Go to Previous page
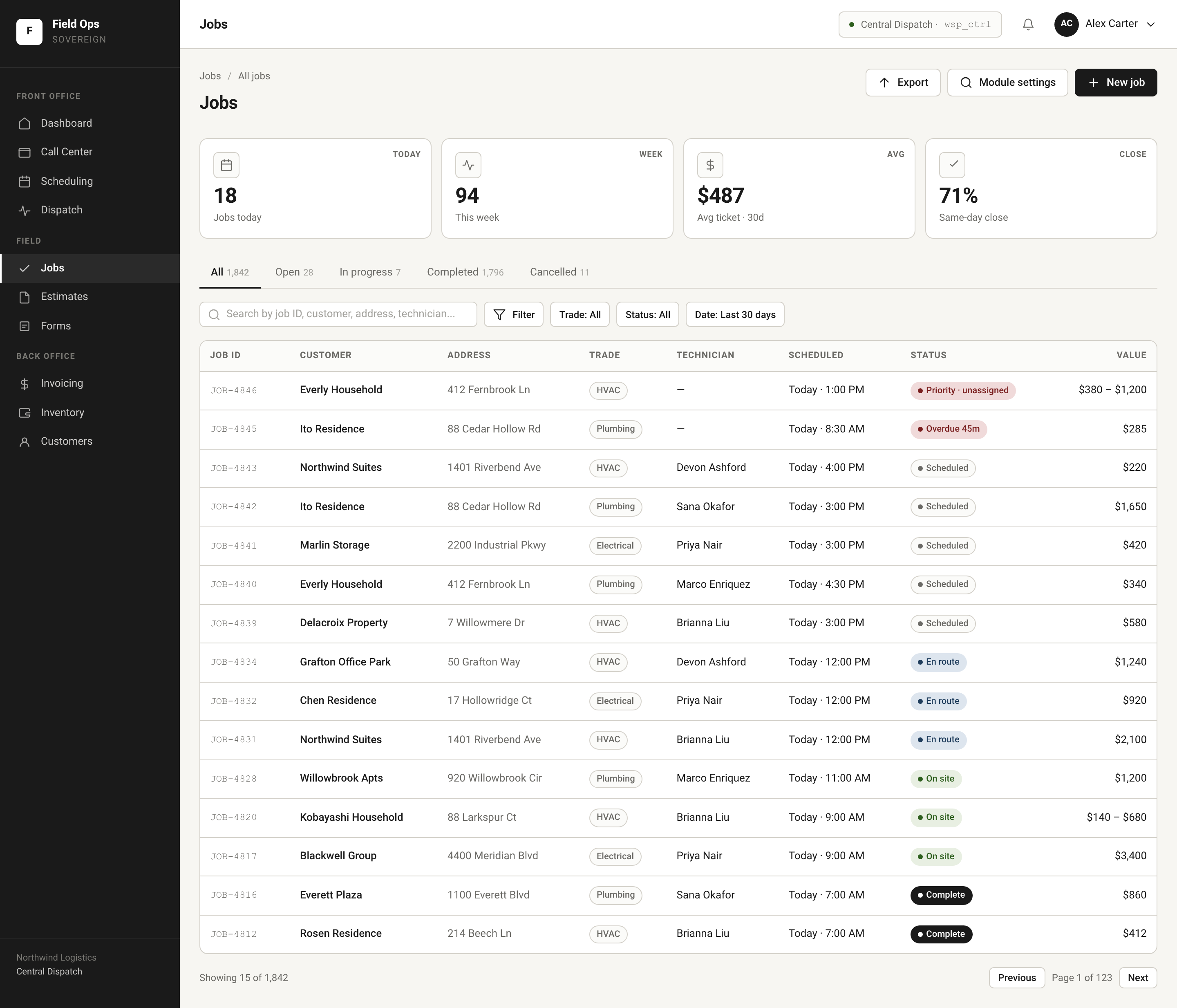The image size is (1177, 1008). coord(1016,978)
